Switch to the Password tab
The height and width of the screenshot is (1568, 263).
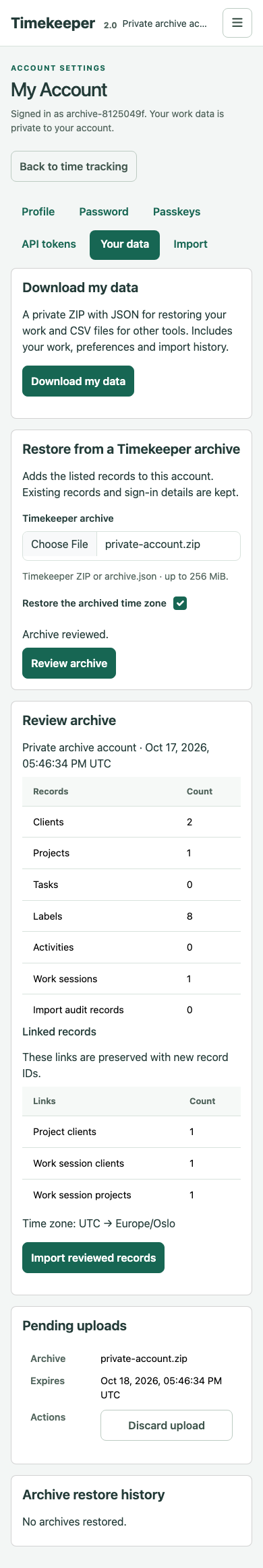click(104, 211)
